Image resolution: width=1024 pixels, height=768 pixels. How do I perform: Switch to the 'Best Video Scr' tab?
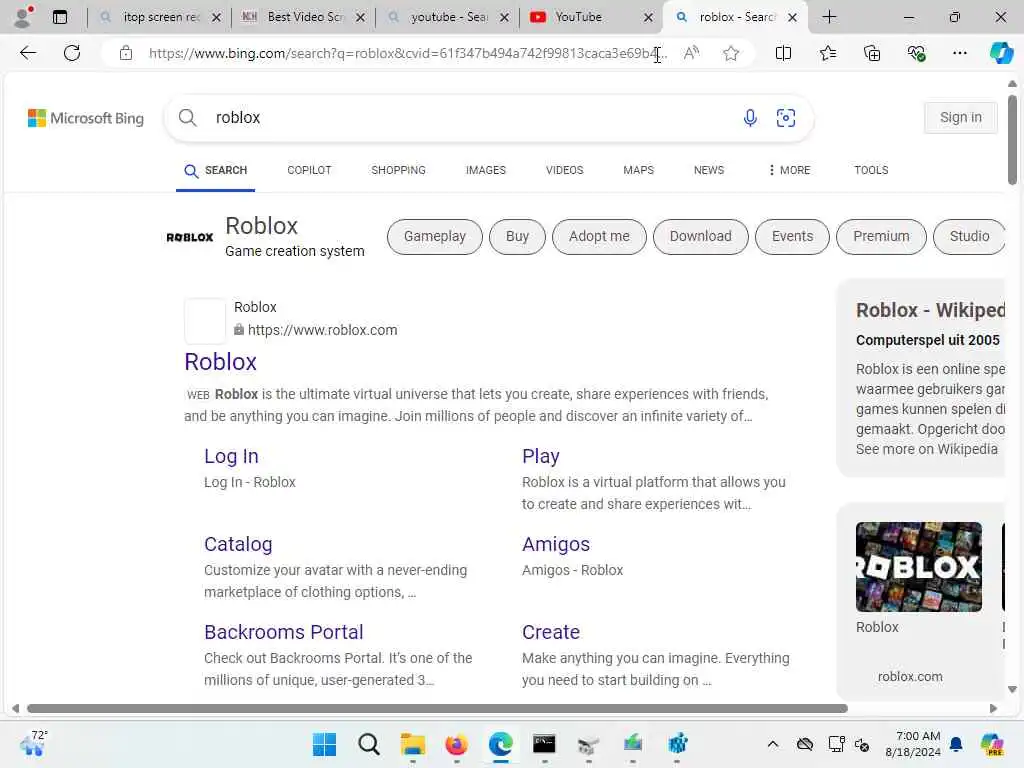coord(302,17)
